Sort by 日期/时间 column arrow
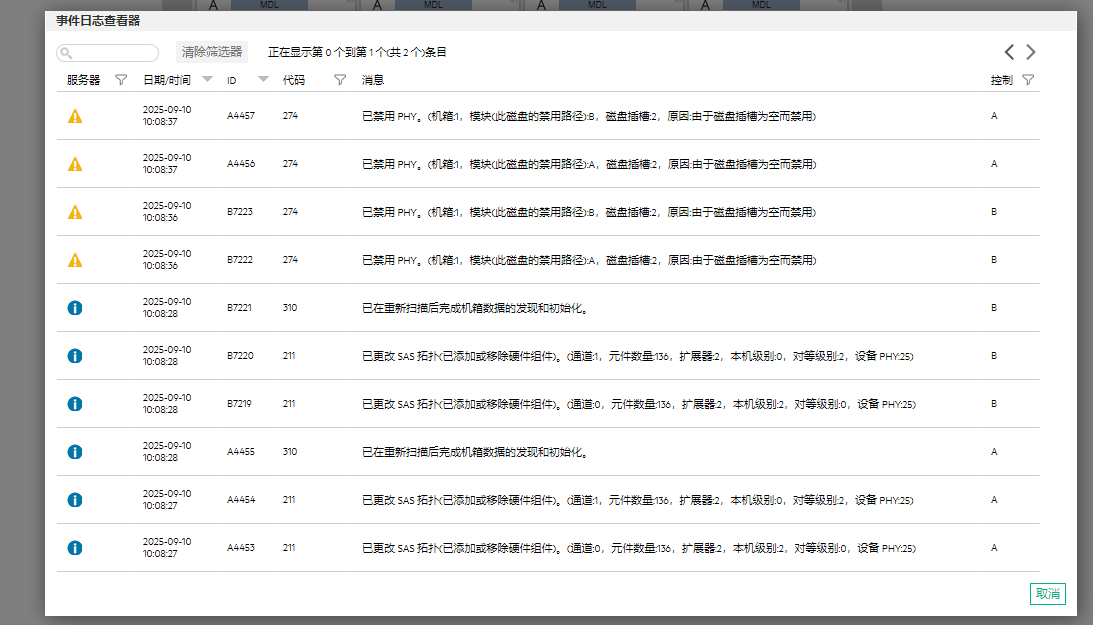This screenshot has width=1093, height=625. [x=207, y=79]
